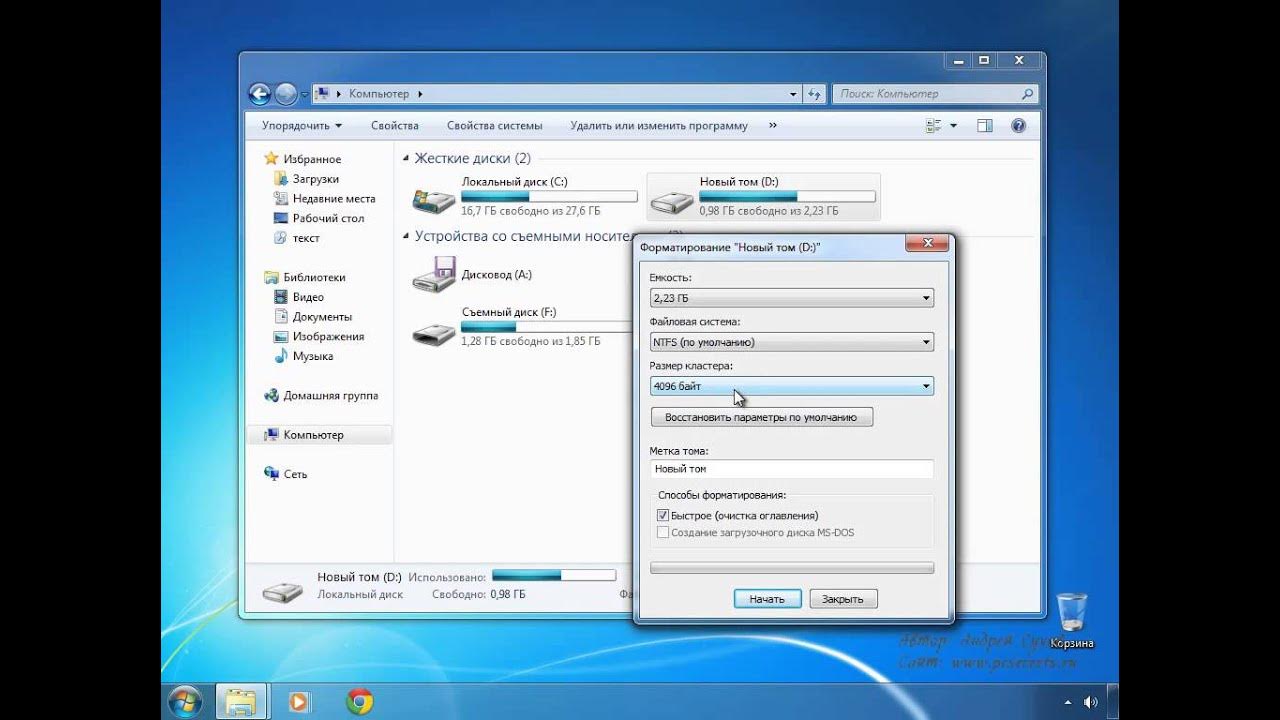Image resolution: width=1280 pixels, height=720 pixels.
Task: Click Удалить или изменить программу
Action: click(659, 126)
